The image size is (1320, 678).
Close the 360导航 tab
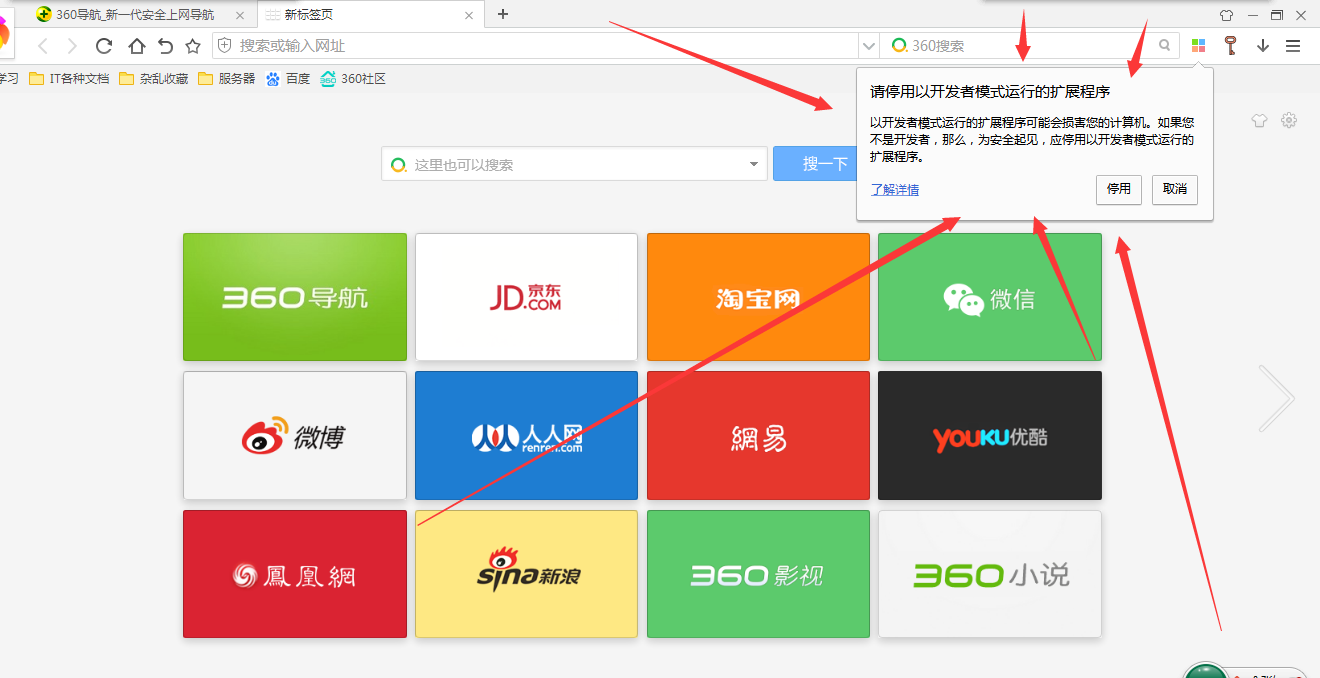pos(239,15)
